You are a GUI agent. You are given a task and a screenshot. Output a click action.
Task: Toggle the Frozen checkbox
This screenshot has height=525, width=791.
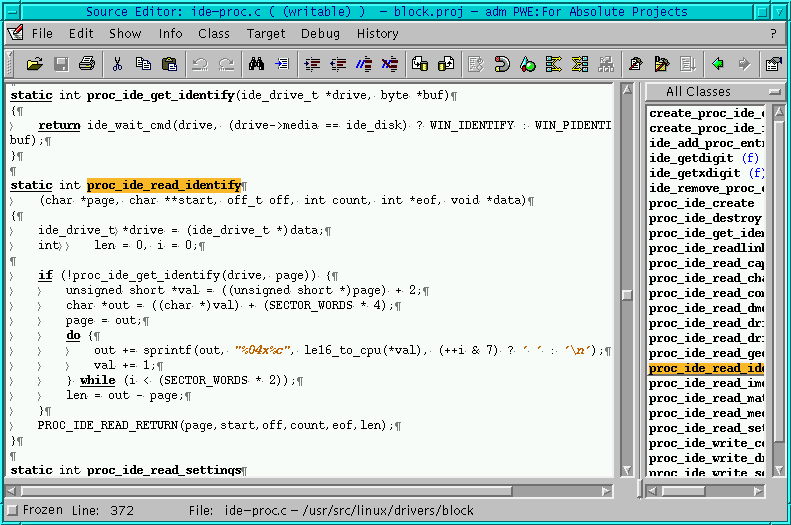tap(12, 510)
